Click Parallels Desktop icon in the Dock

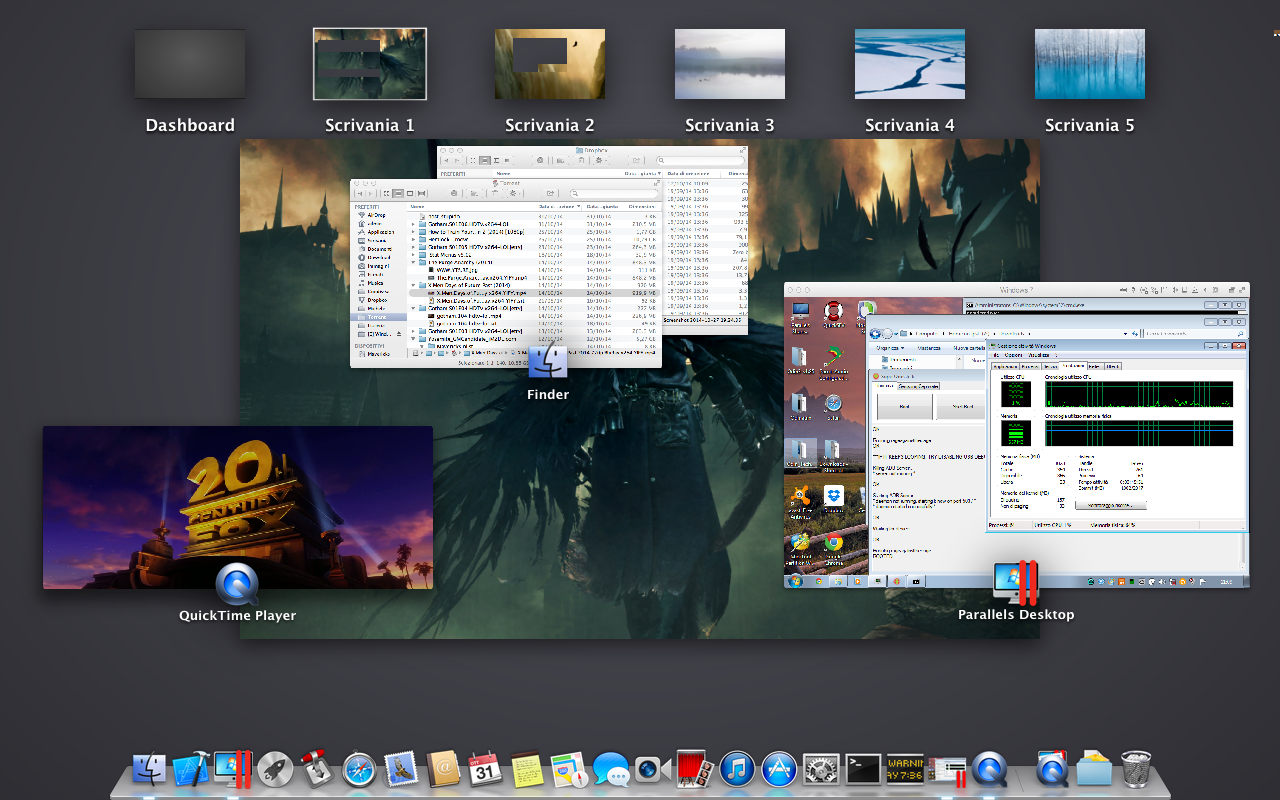pyautogui.click(x=232, y=769)
